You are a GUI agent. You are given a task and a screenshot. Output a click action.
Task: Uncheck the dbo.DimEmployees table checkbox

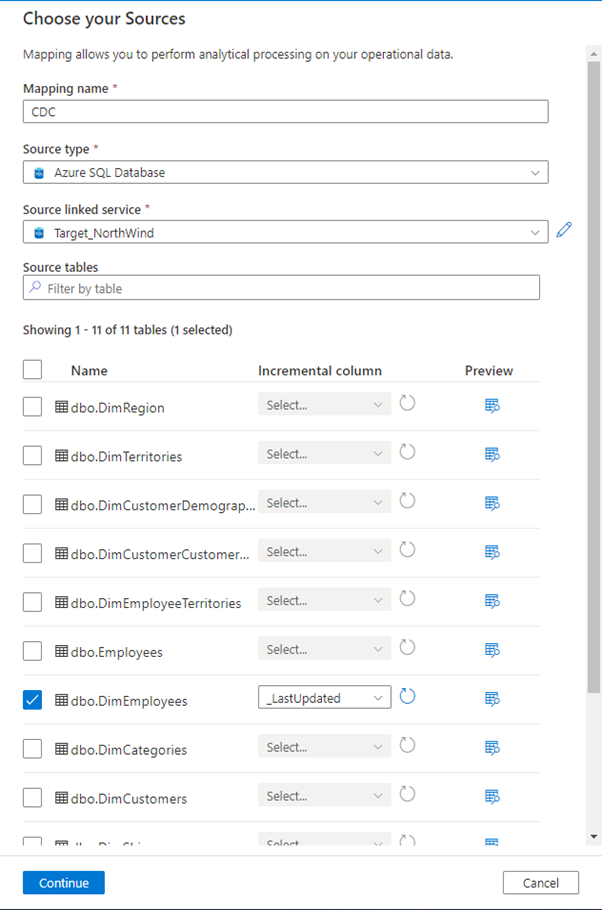click(33, 699)
